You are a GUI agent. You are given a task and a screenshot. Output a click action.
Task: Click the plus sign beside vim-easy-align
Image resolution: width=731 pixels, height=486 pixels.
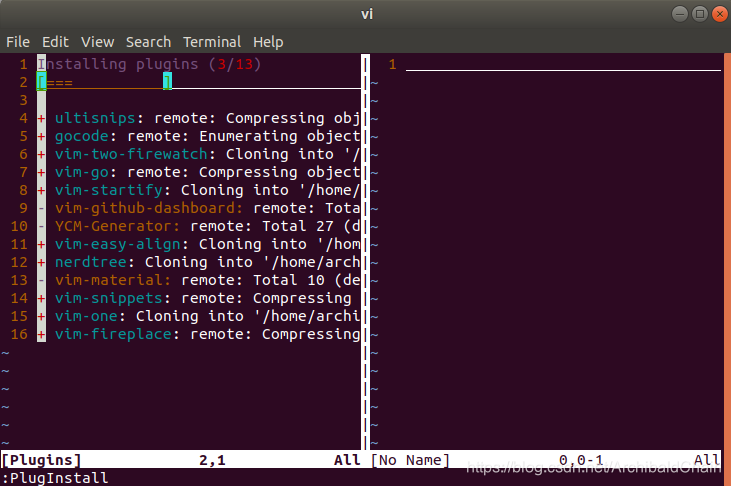pos(41,244)
